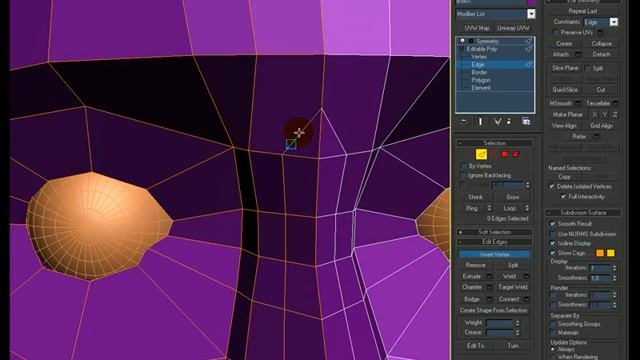Click Create Shape From Selection button

(494, 311)
